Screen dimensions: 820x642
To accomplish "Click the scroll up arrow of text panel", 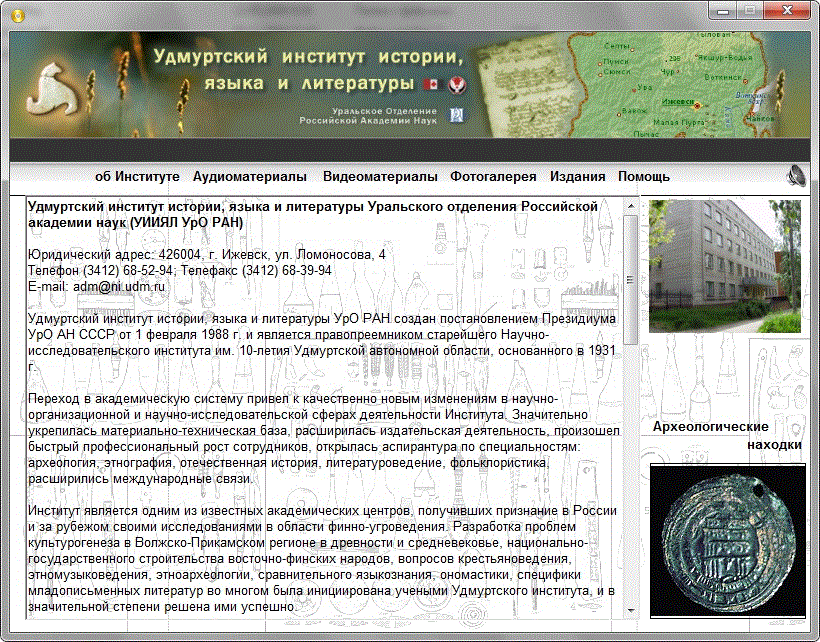I will [630, 205].
